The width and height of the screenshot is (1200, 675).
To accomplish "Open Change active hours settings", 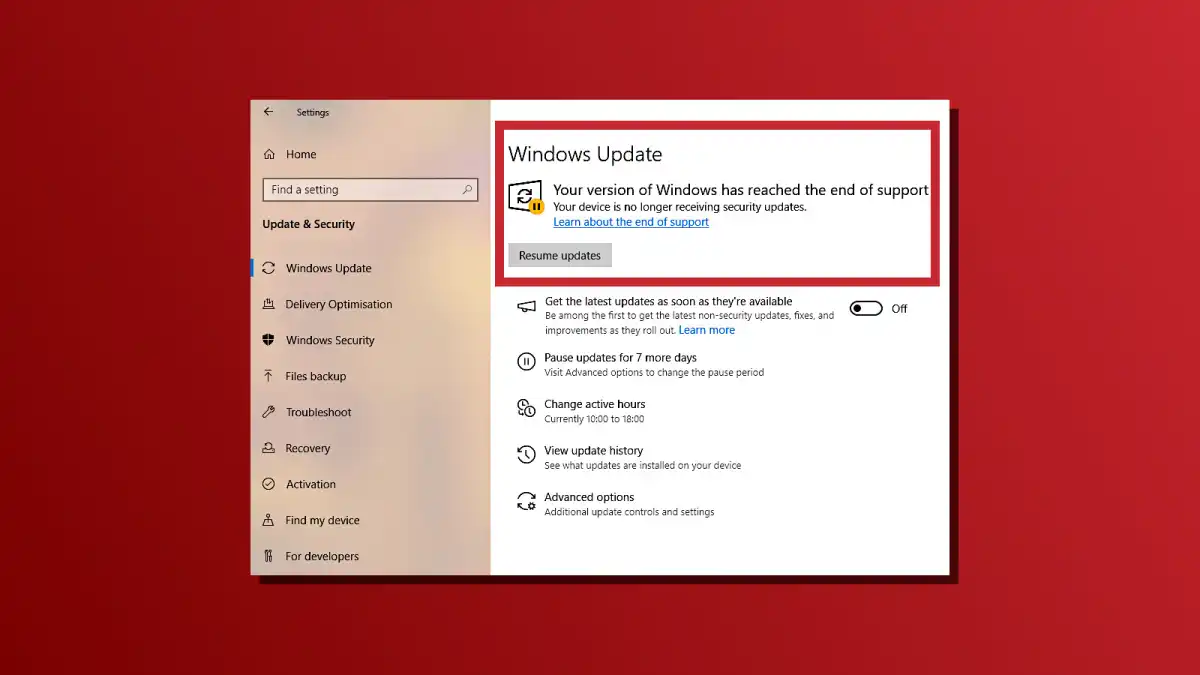I will (595, 404).
